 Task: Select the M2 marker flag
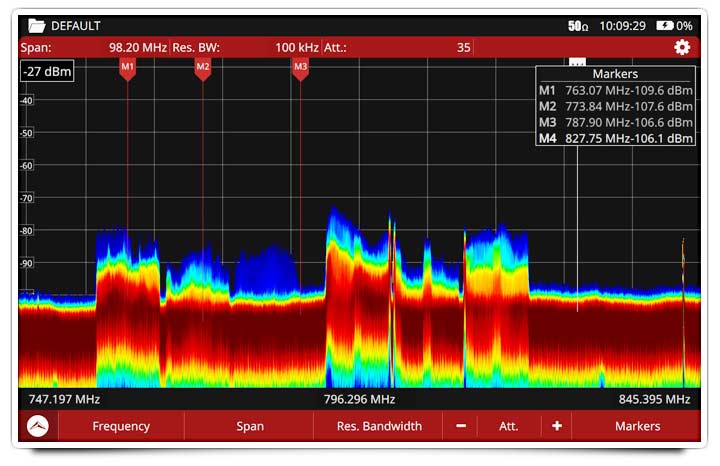(x=202, y=69)
